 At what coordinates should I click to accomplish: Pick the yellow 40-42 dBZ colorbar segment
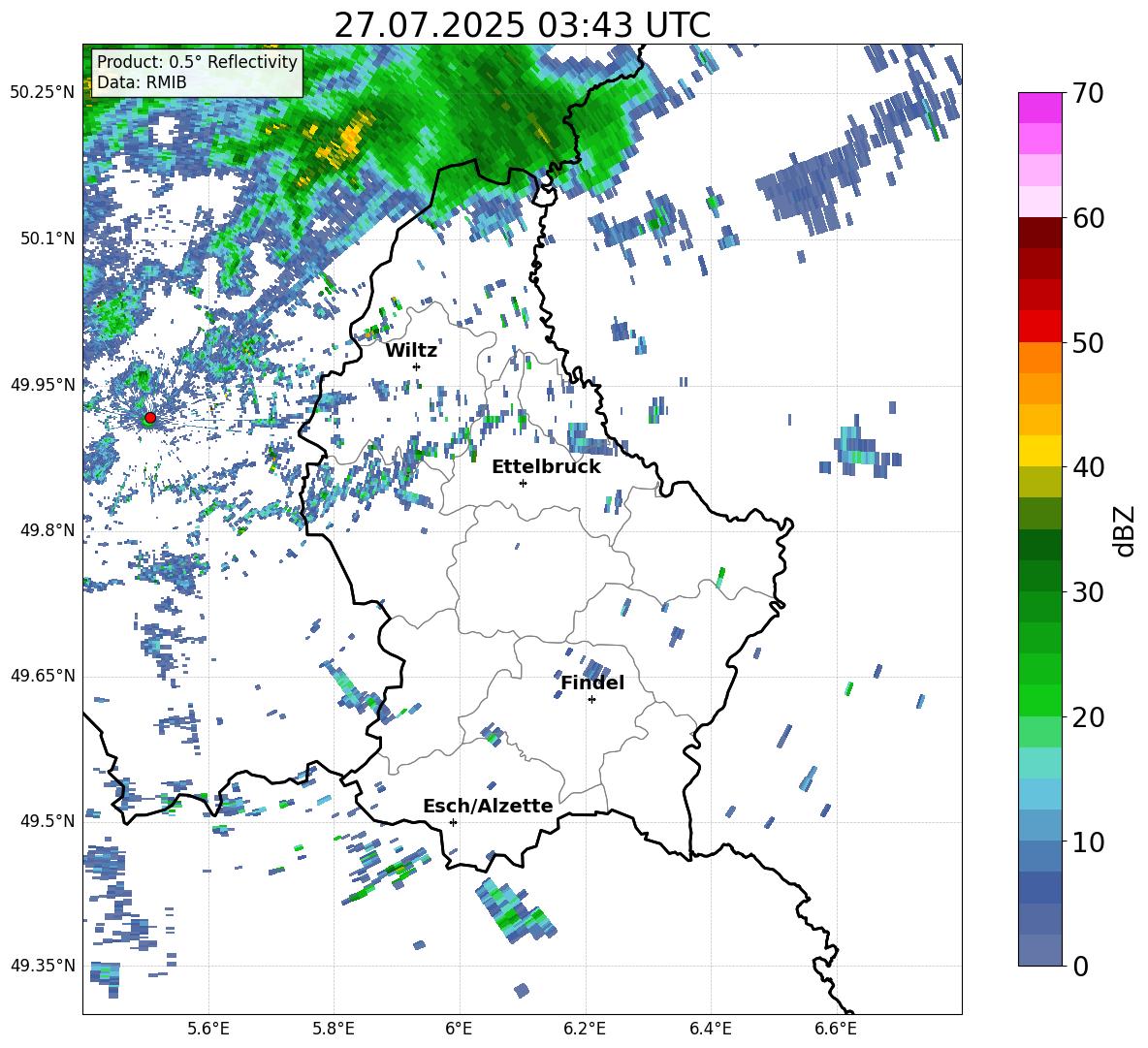point(1039,451)
